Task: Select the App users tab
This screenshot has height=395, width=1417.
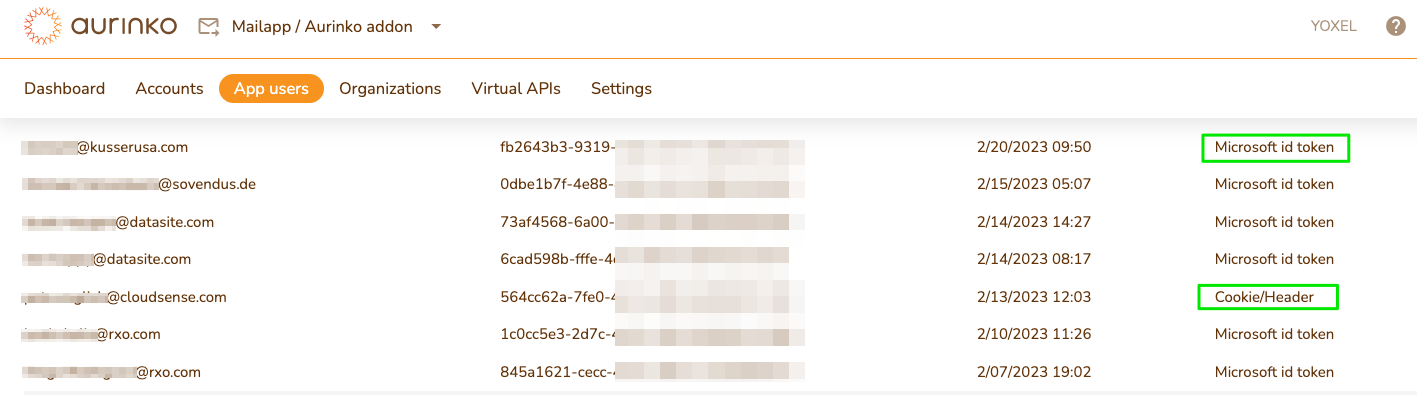Action: (x=271, y=88)
